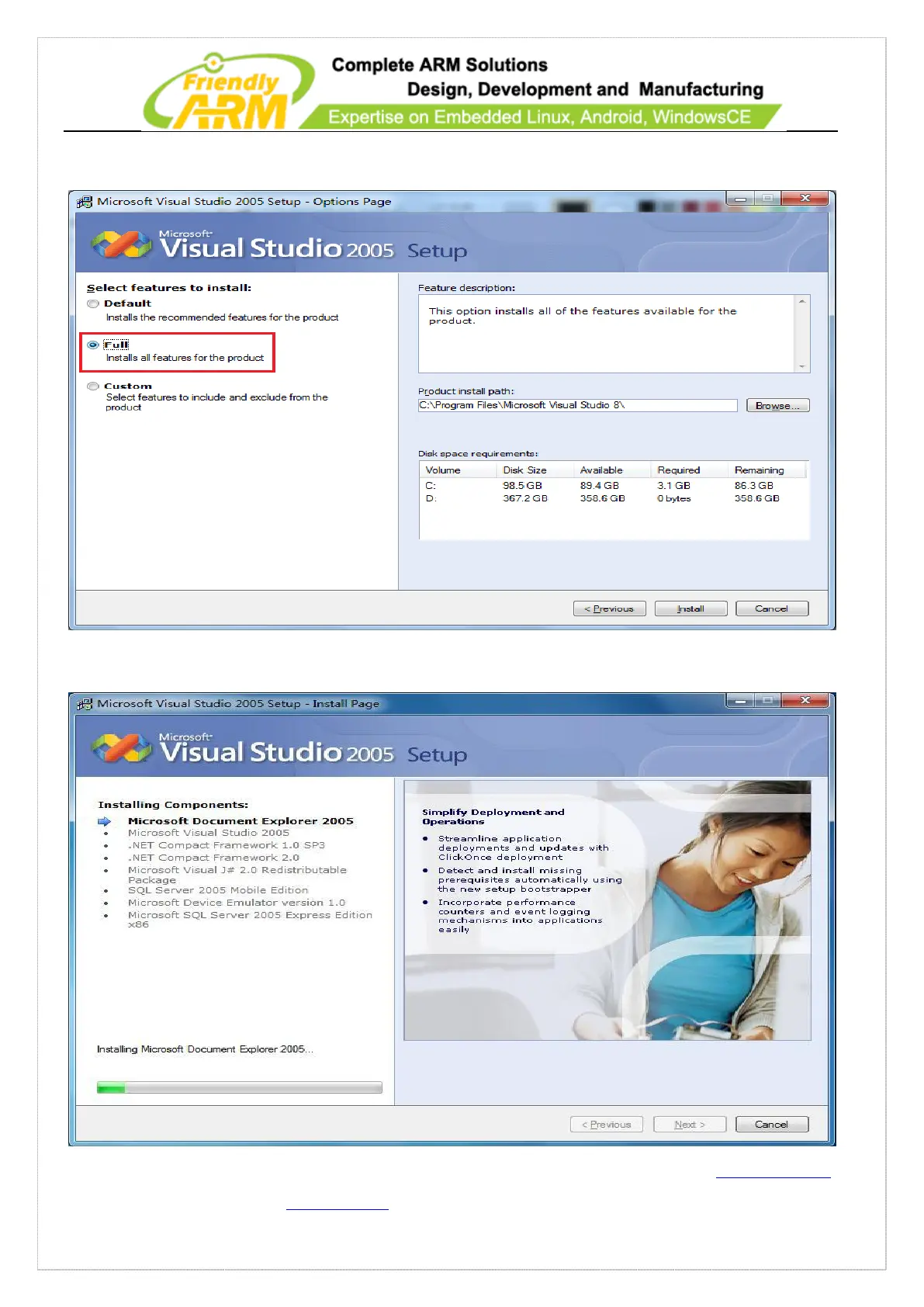Image resolution: width=924 pixels, height=1307 pixels.
Task: Click Cancel in the Options Page window
Action: pyautogui.click(x=771, y=608)
